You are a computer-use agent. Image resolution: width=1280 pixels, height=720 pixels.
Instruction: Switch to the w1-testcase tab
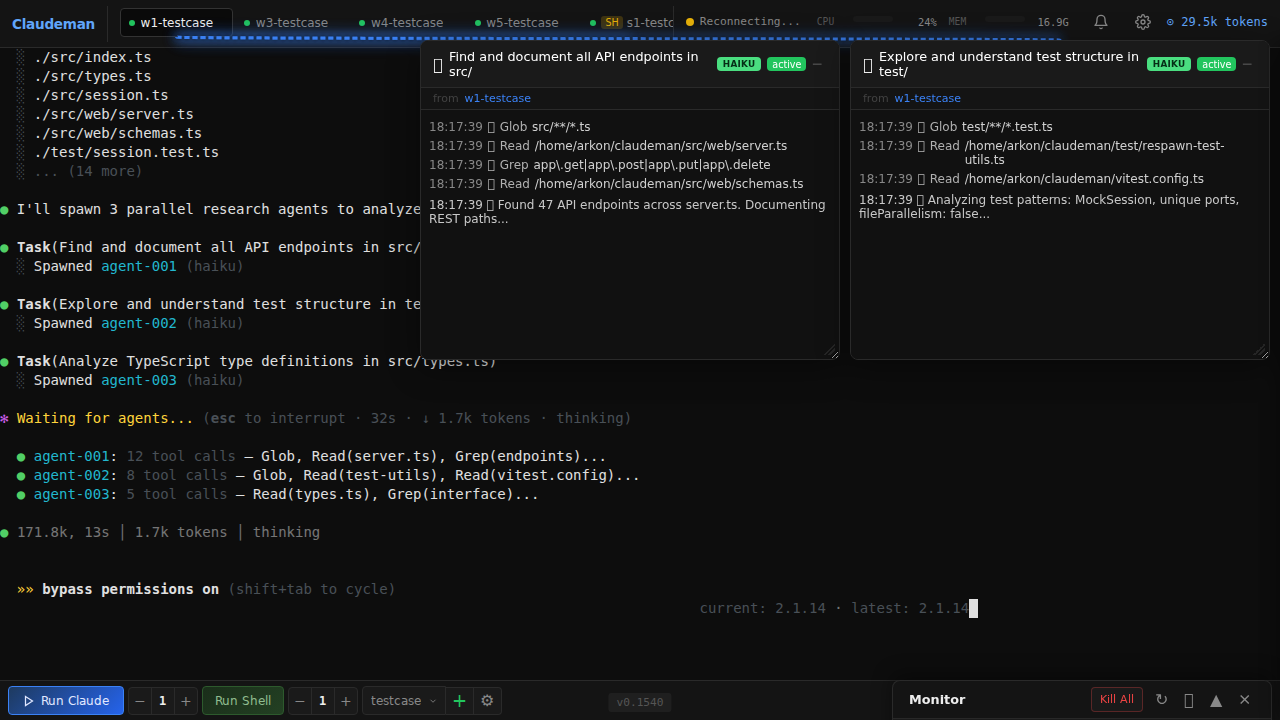click(x=176, y=22)
